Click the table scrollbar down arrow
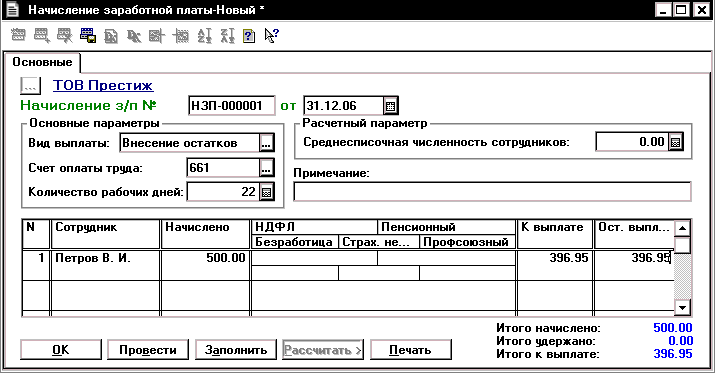The height and width of the screenshot is (374, 717). click(682, 307)
